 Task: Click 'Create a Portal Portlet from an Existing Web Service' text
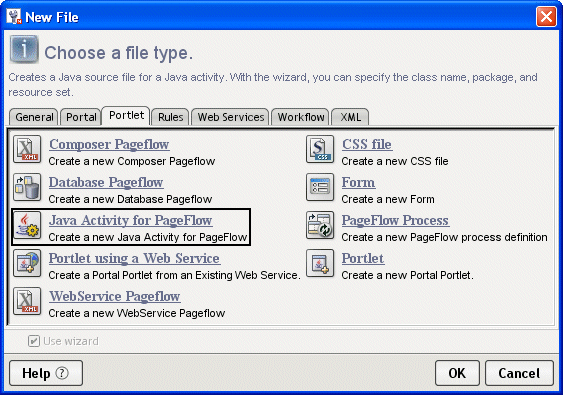point(174,275)
